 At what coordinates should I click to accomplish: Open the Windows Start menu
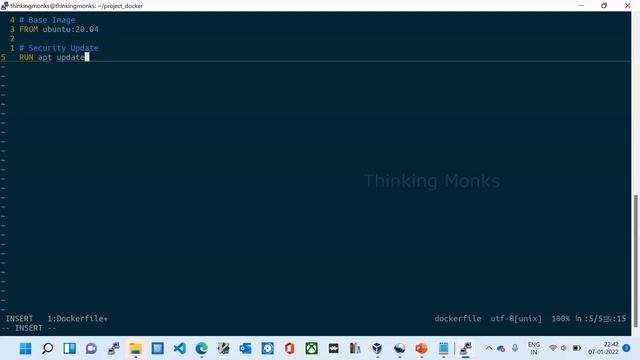tap(25, 349)
